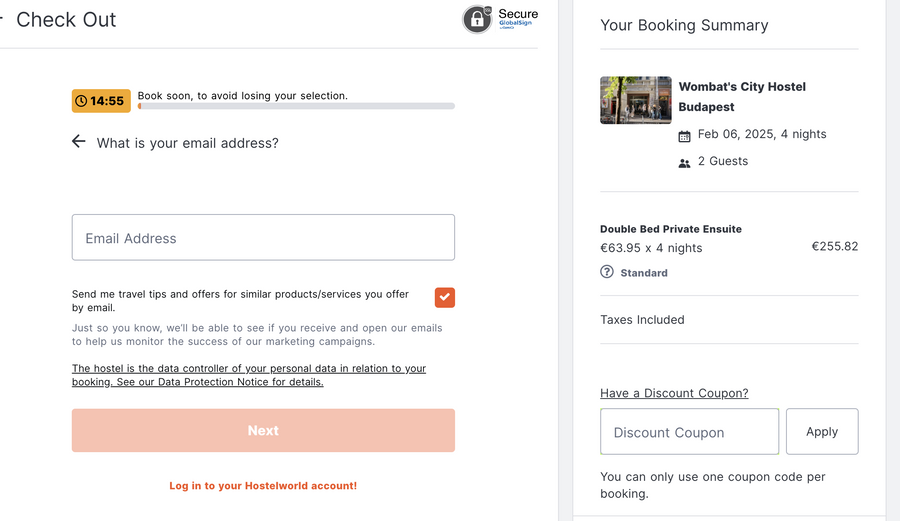
Task: Click the countdown timer clock badge
Action: (x=101, y=101)
